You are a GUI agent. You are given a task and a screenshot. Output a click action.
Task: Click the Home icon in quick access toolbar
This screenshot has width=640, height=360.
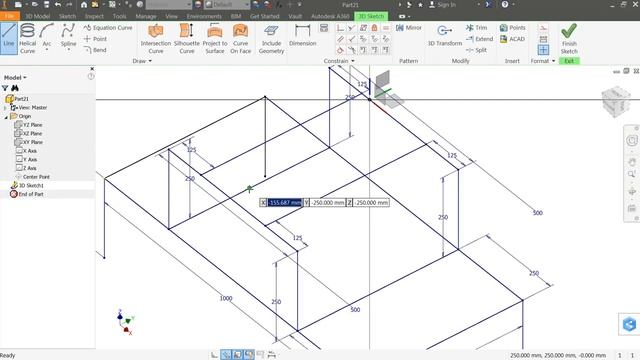click(84, 4)
